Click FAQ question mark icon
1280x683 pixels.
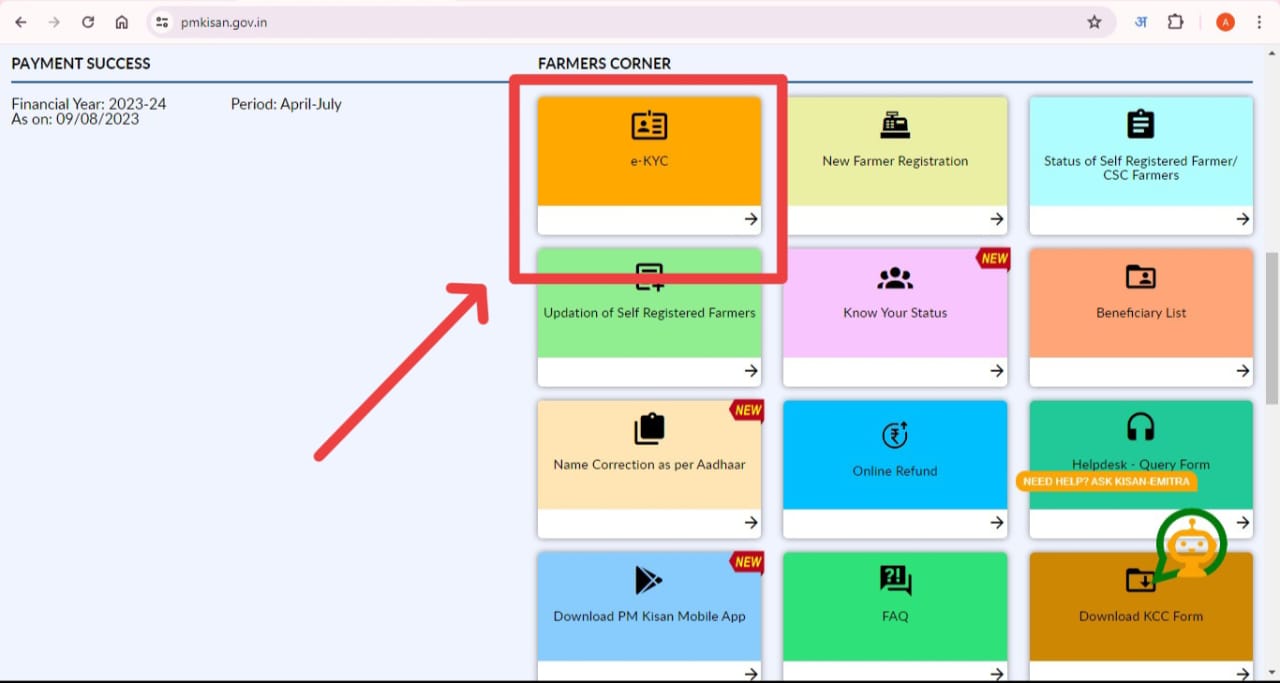895,580
